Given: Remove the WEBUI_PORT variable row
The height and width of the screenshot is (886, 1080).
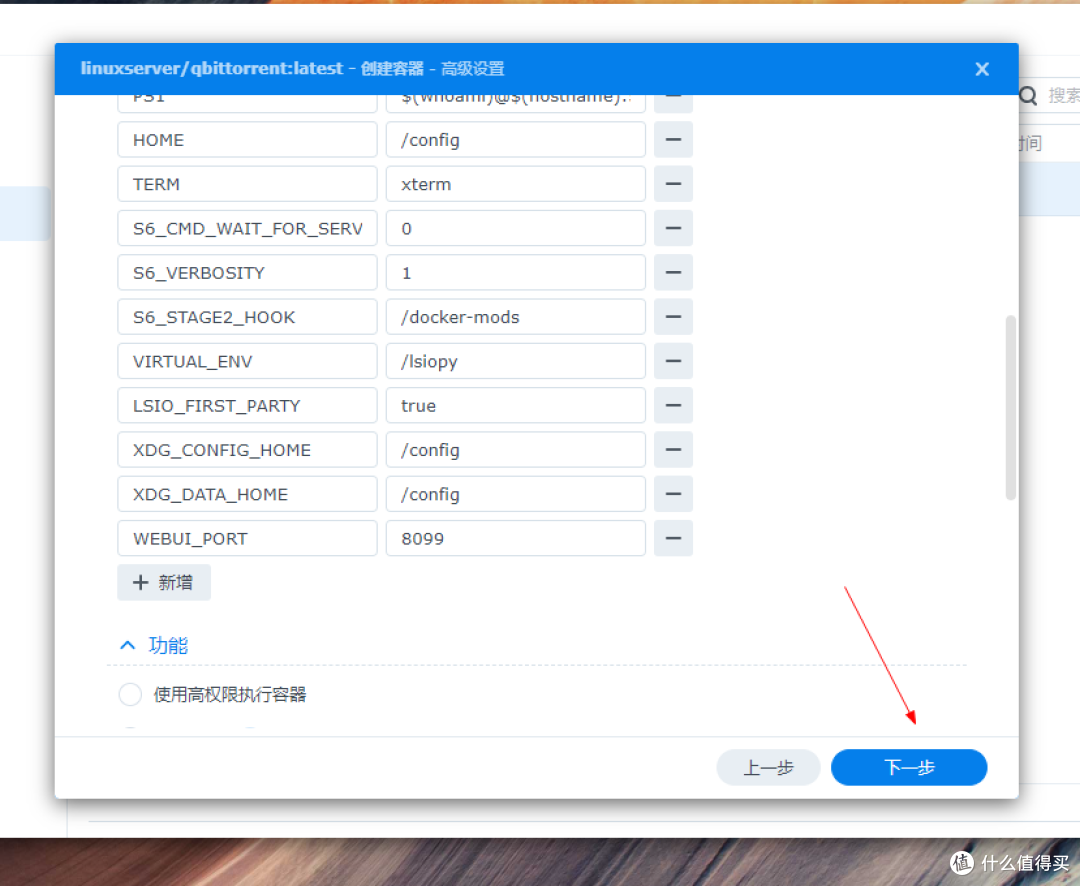Looking at the screenshot, I should click(673, 538).
